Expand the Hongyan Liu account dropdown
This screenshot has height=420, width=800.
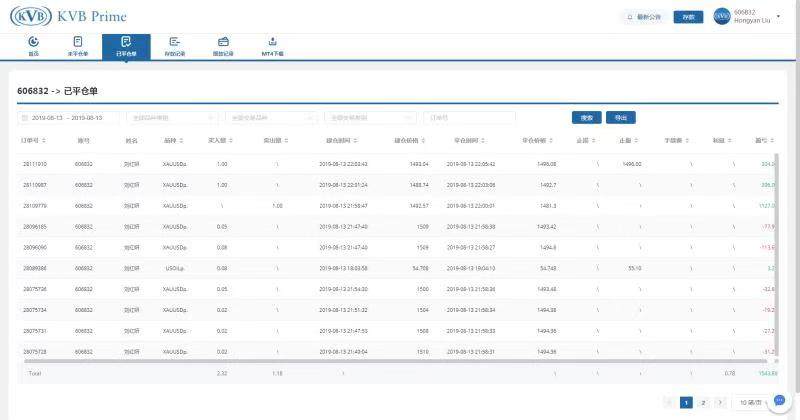tap(776, 17)
